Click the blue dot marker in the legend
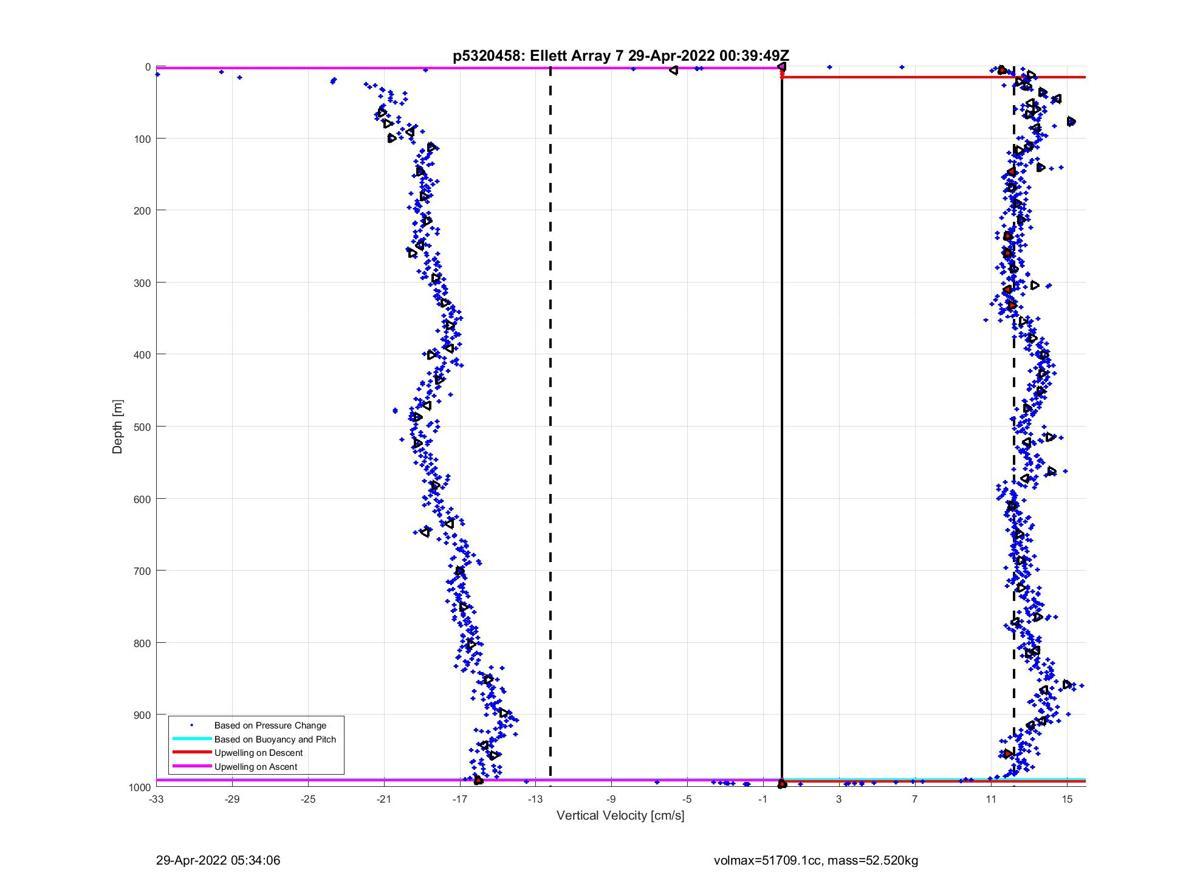Viewport: 1200px width, 885px height. (x=191, y=725)
